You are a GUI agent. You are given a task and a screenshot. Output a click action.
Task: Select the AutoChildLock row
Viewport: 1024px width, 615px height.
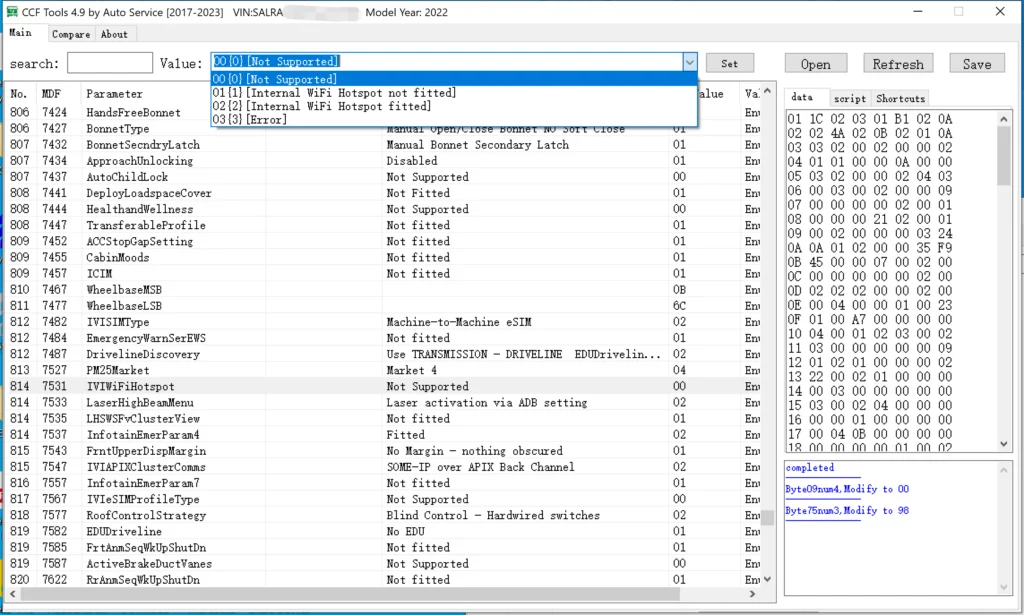point(384,177)
